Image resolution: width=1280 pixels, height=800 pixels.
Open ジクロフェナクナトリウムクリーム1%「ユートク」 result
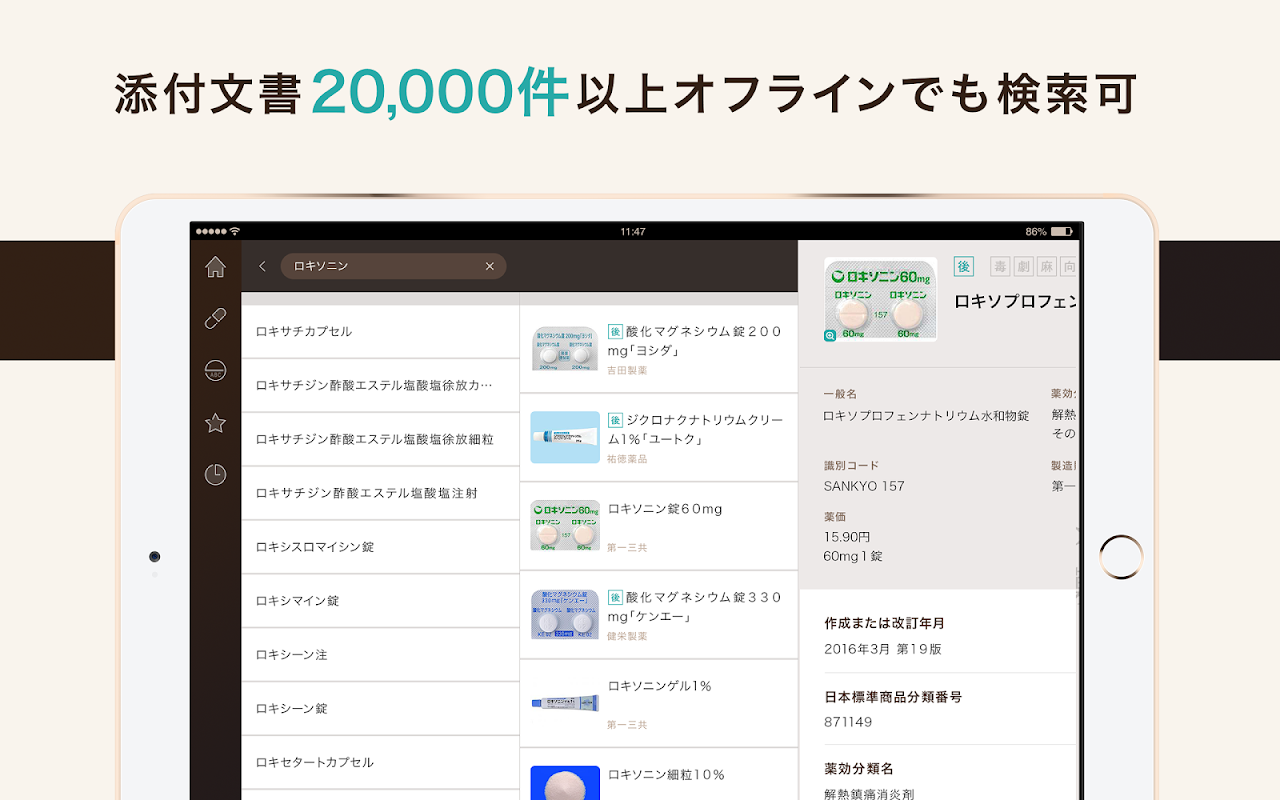(x=659, y=438)
